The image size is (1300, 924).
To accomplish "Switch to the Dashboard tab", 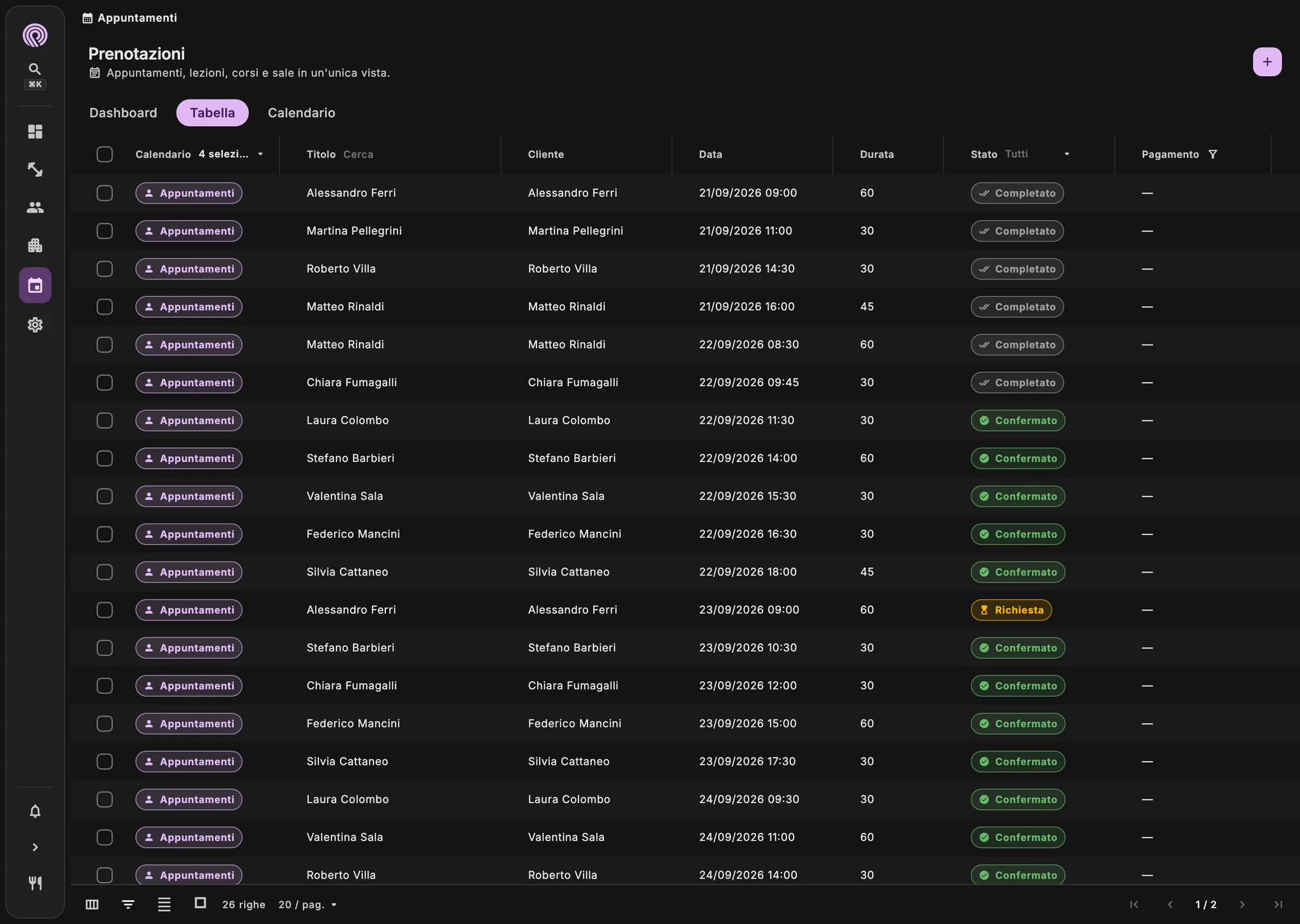I will click(x=123, y=113).
